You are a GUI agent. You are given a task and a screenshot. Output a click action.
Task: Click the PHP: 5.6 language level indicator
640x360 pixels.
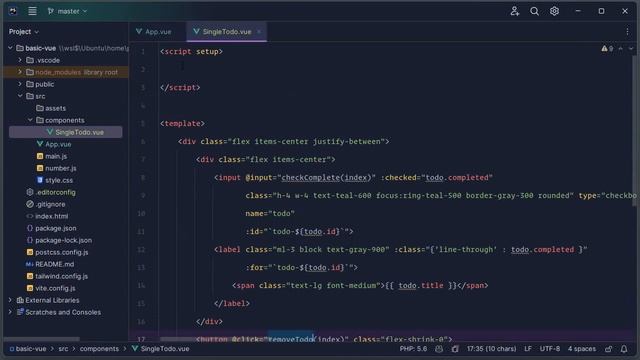tap(413, 349)
